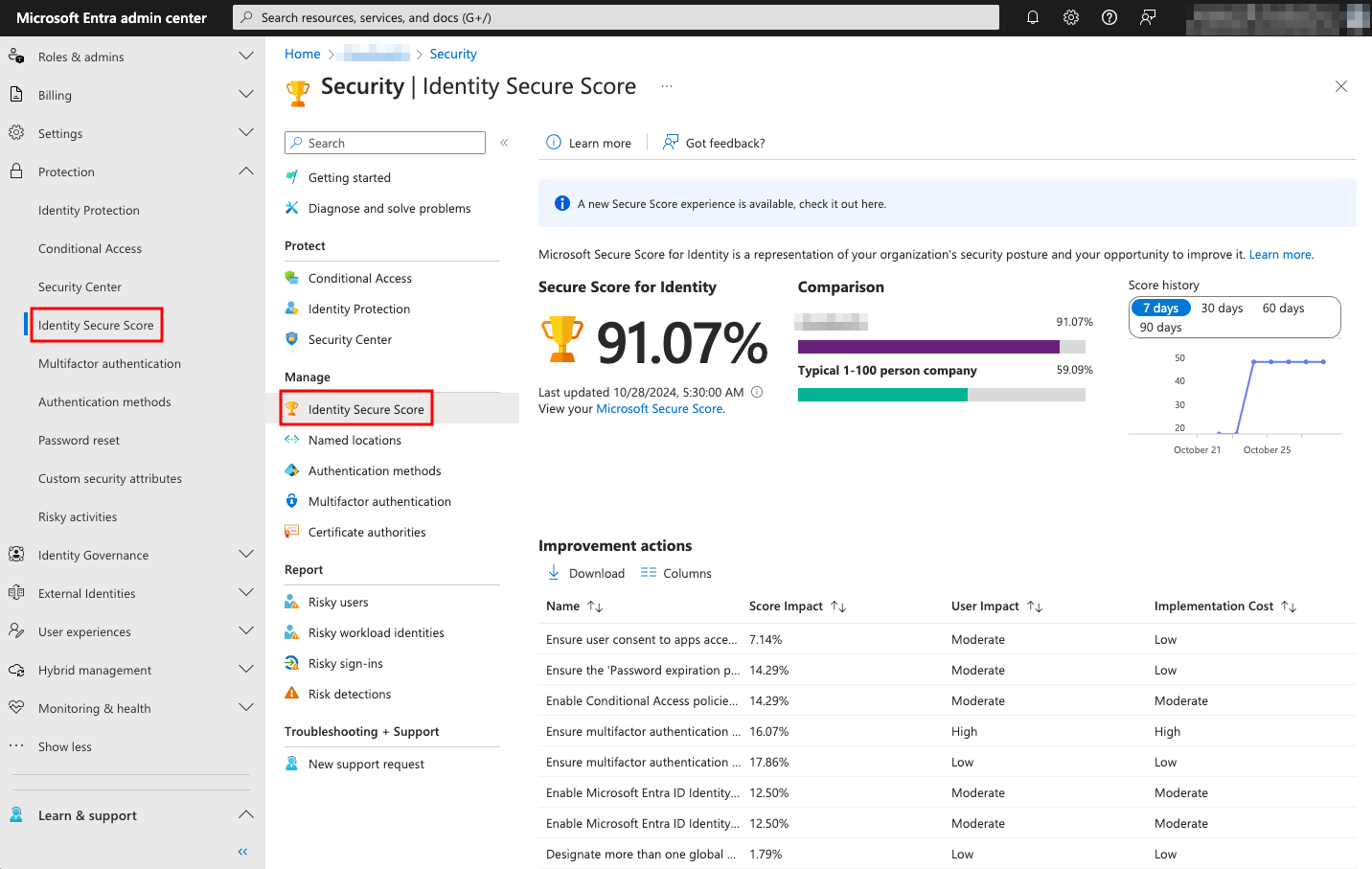The width and height of the screenshot is (1372, 869).
Task: Open Multifactor authentication in left sidebar
Action: pos(109,363)
